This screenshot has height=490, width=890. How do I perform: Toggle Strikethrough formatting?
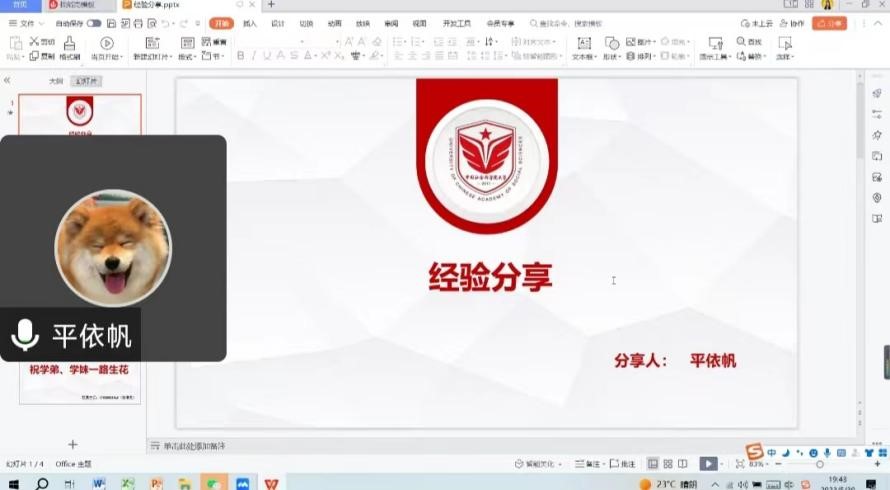coord(294,56)
